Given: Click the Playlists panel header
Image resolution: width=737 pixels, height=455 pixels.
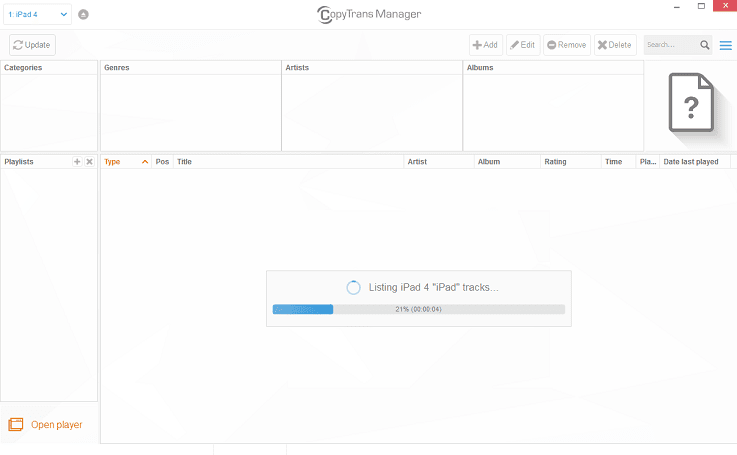Looking at the screenshot, I should pyautogui.click(x=19, y=162).
